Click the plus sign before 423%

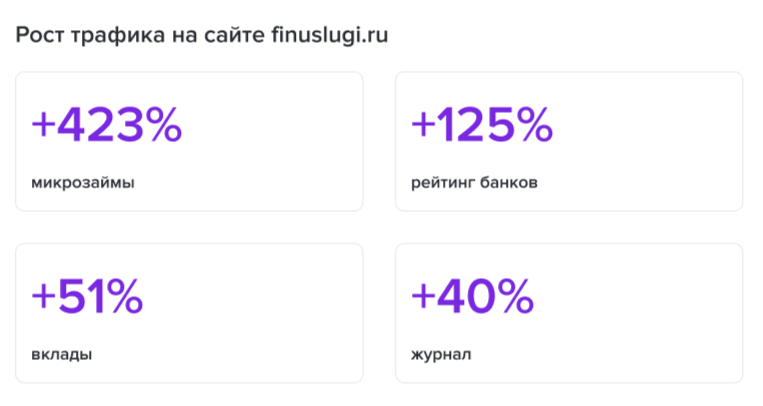pos(43,125)
